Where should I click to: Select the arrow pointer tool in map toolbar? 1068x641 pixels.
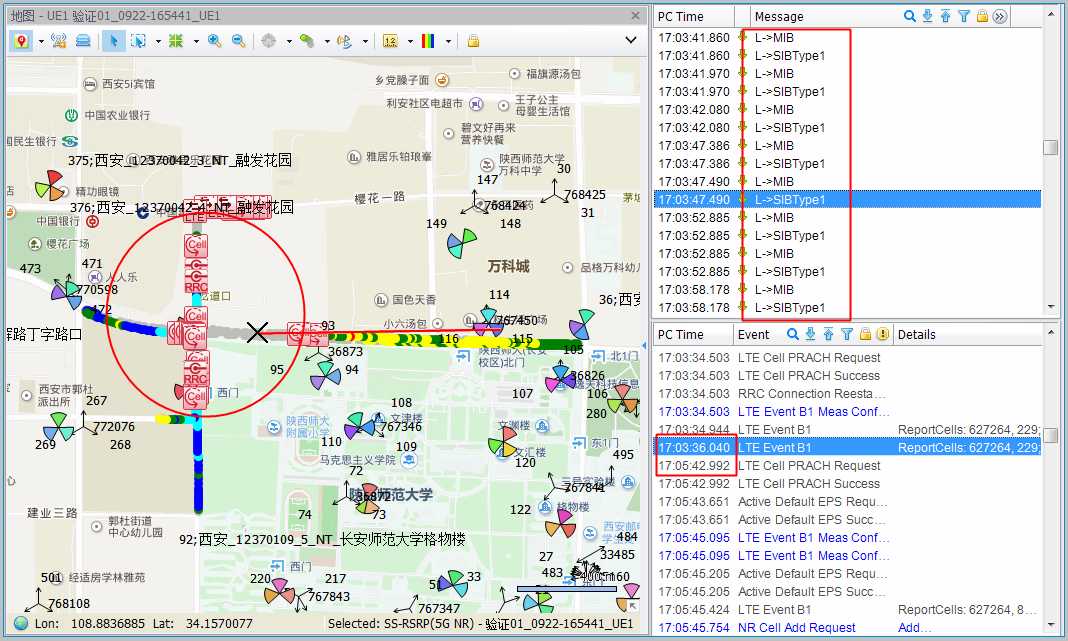point(113,41)
